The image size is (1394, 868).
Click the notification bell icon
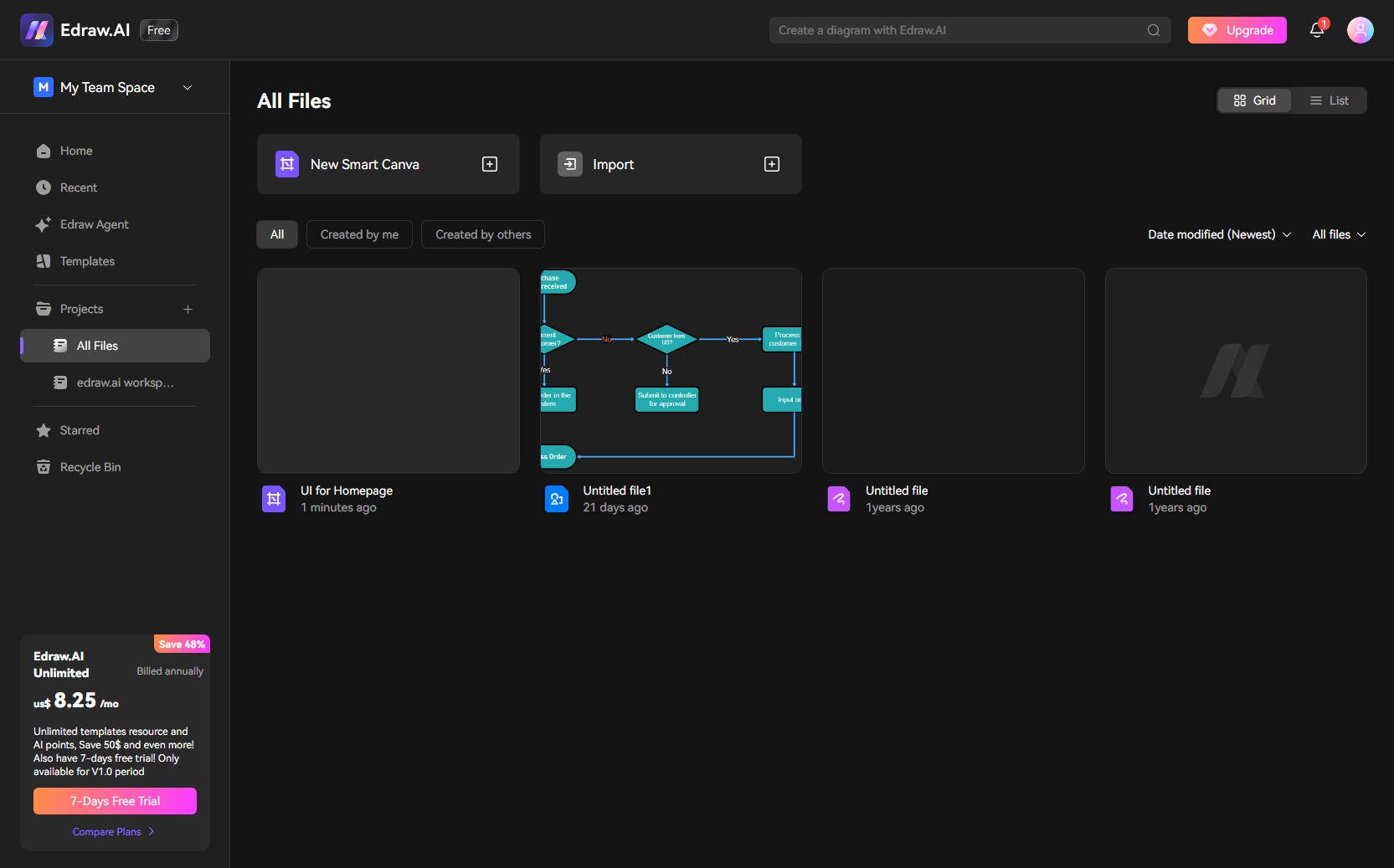point(1316,30)
